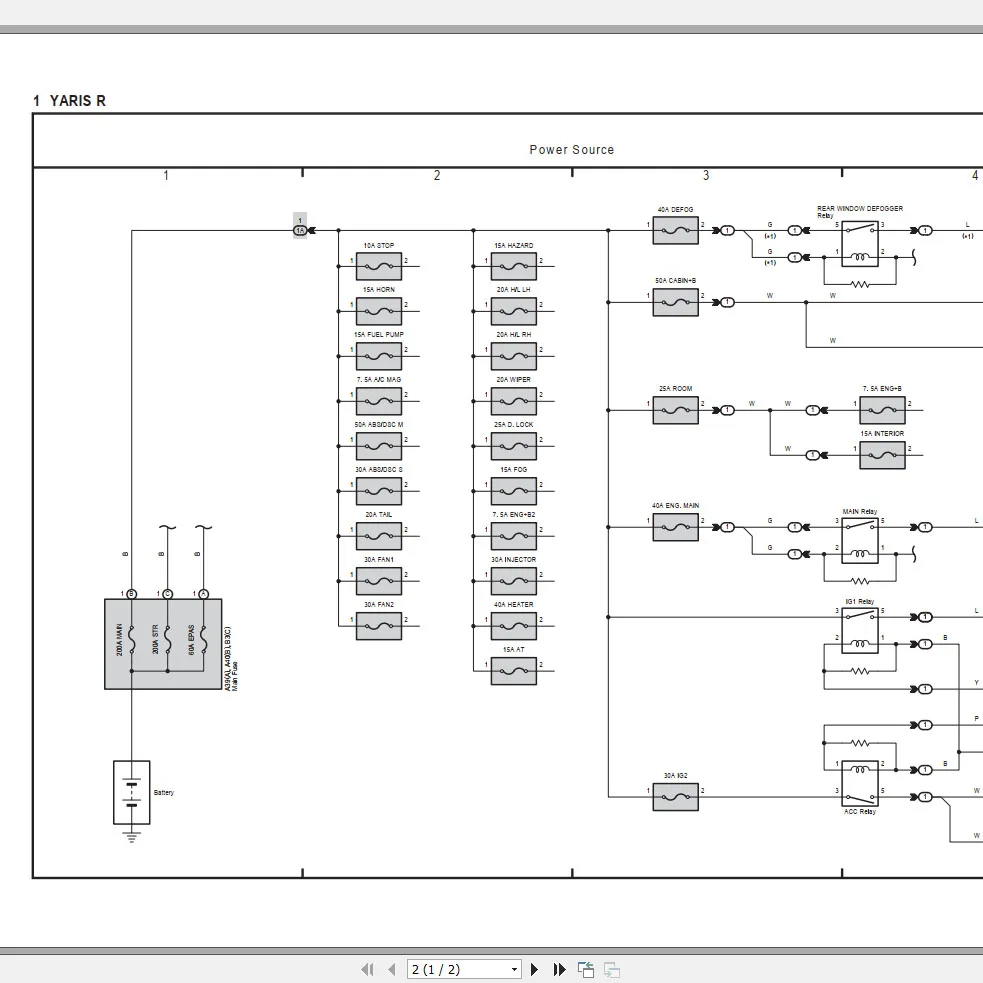The height and width of the screenshot is (983, 983).
Task: Select the Battery symbol
Action: [x=132, y=792]
